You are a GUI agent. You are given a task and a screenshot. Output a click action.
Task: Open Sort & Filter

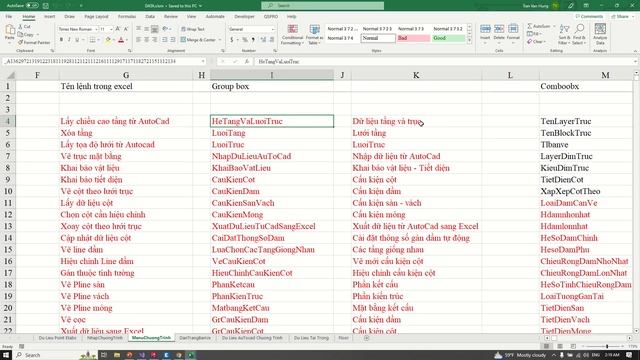[x=564, y=35]
